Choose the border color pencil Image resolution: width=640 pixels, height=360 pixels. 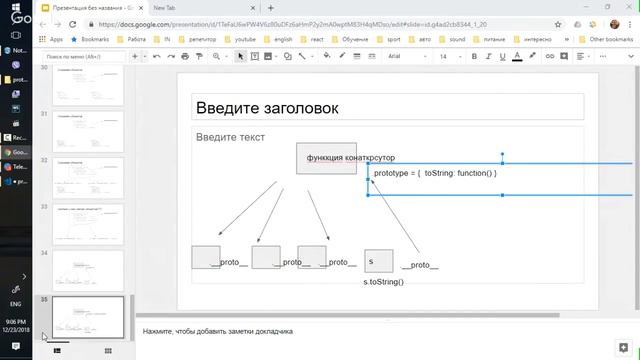342,56
